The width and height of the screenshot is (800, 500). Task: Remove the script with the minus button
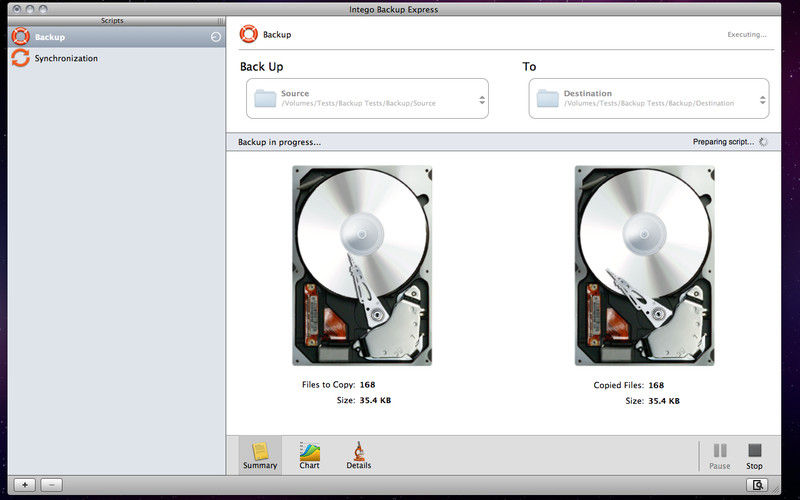pos(52,485)
